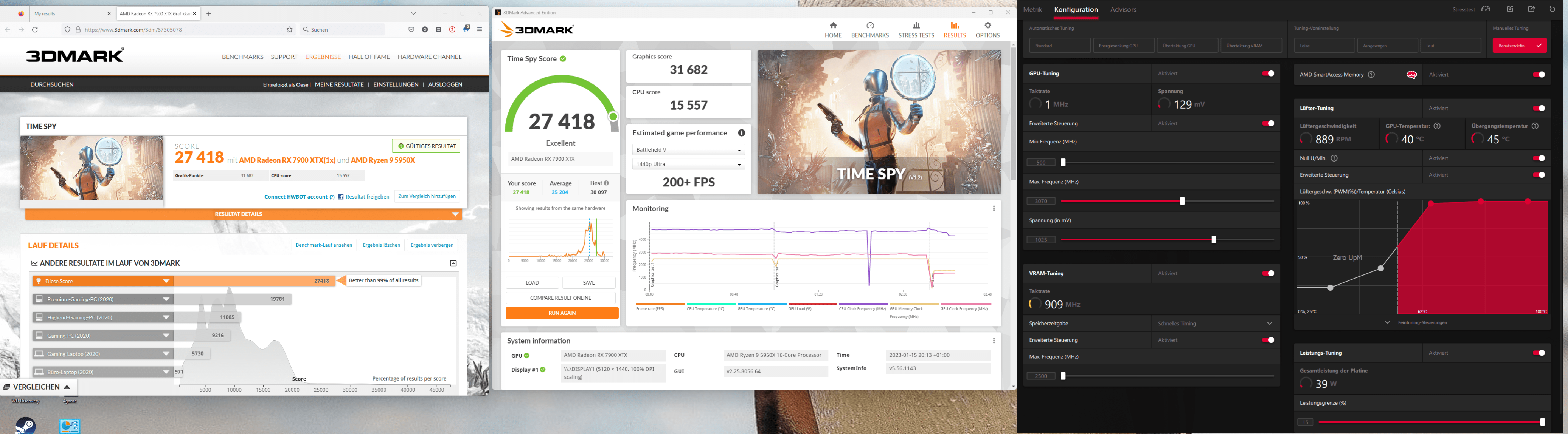
Task: Click COMPARE RESULT ONLINE button
Action: coord(561,298)
